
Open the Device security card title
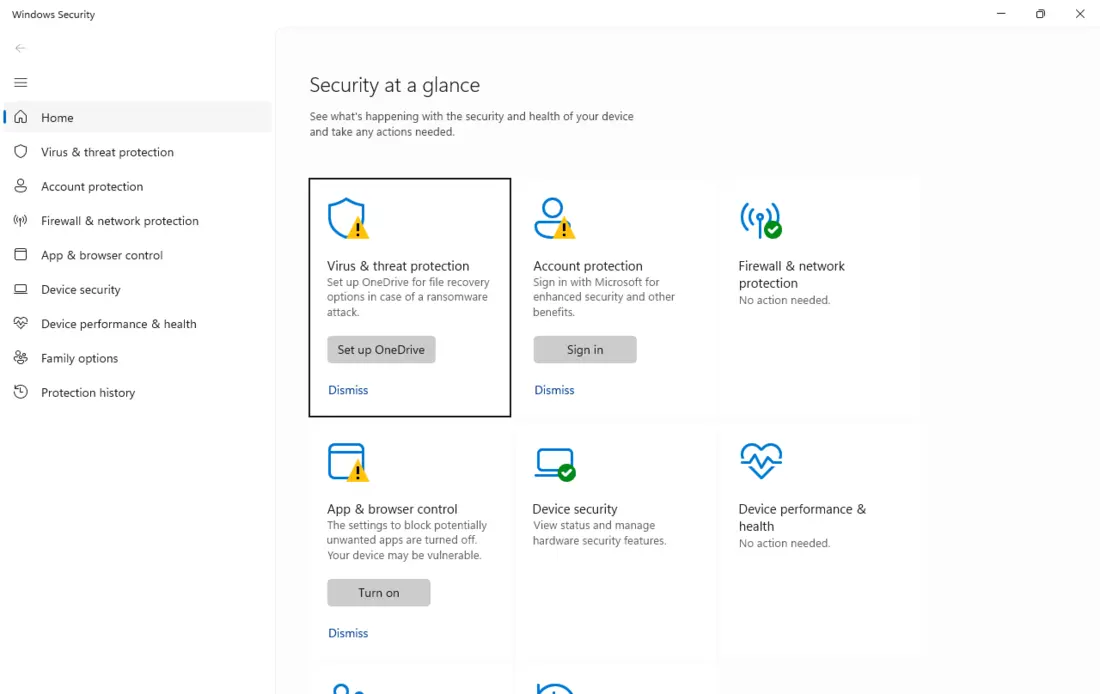coord(575,509)
